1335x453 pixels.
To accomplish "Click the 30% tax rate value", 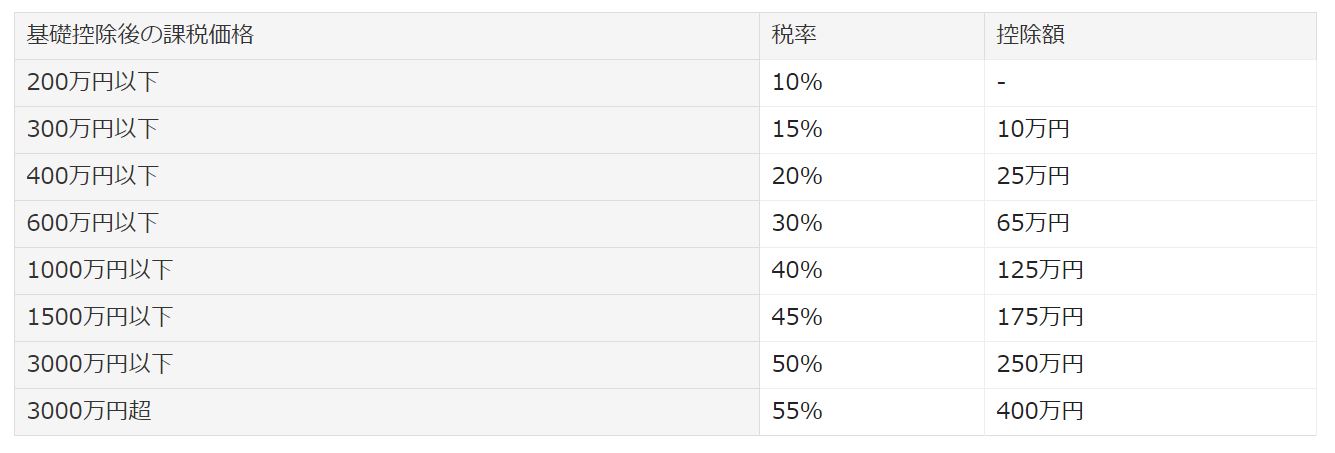I will click(x=796, y=223).
